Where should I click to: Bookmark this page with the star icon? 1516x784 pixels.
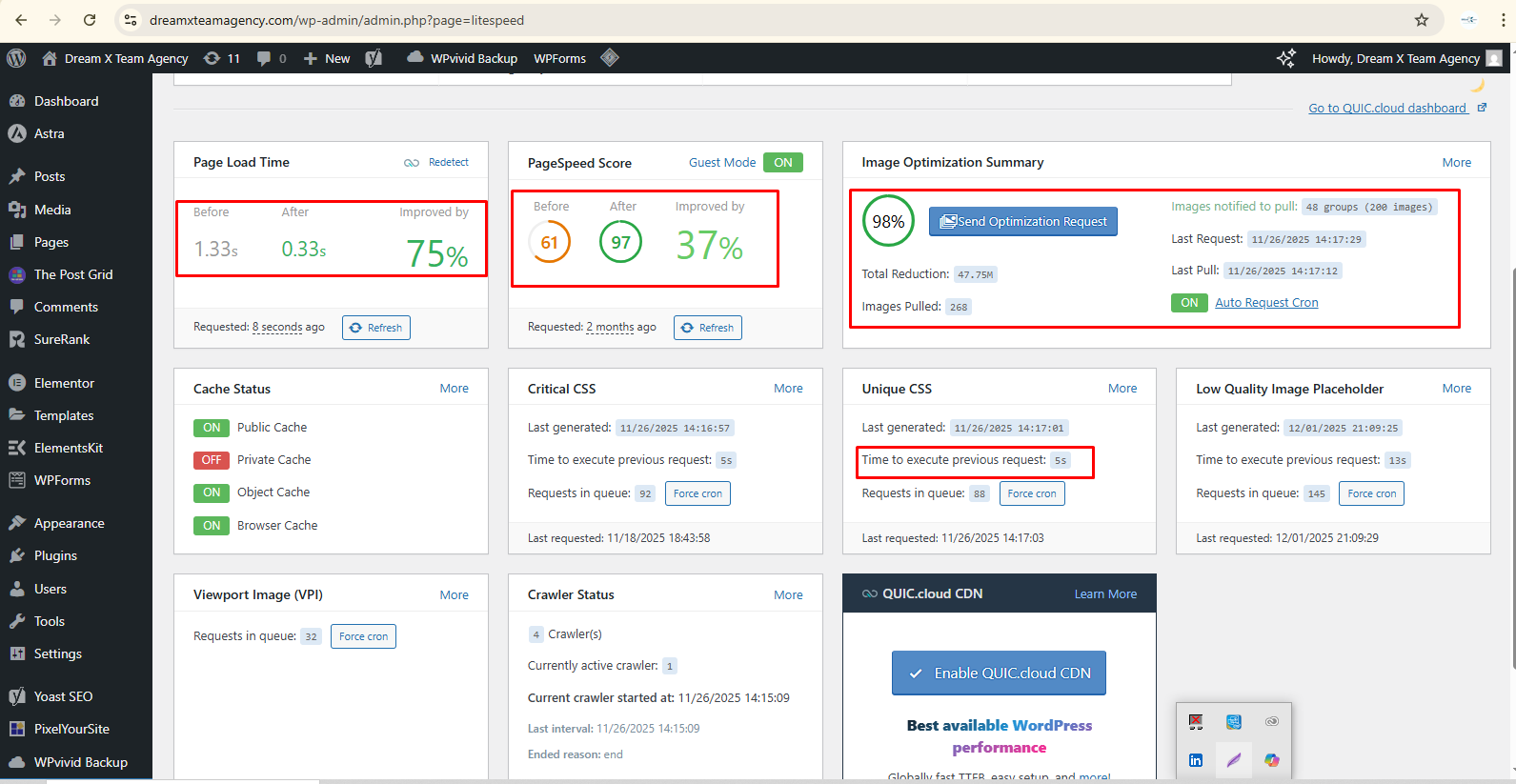1421,20
